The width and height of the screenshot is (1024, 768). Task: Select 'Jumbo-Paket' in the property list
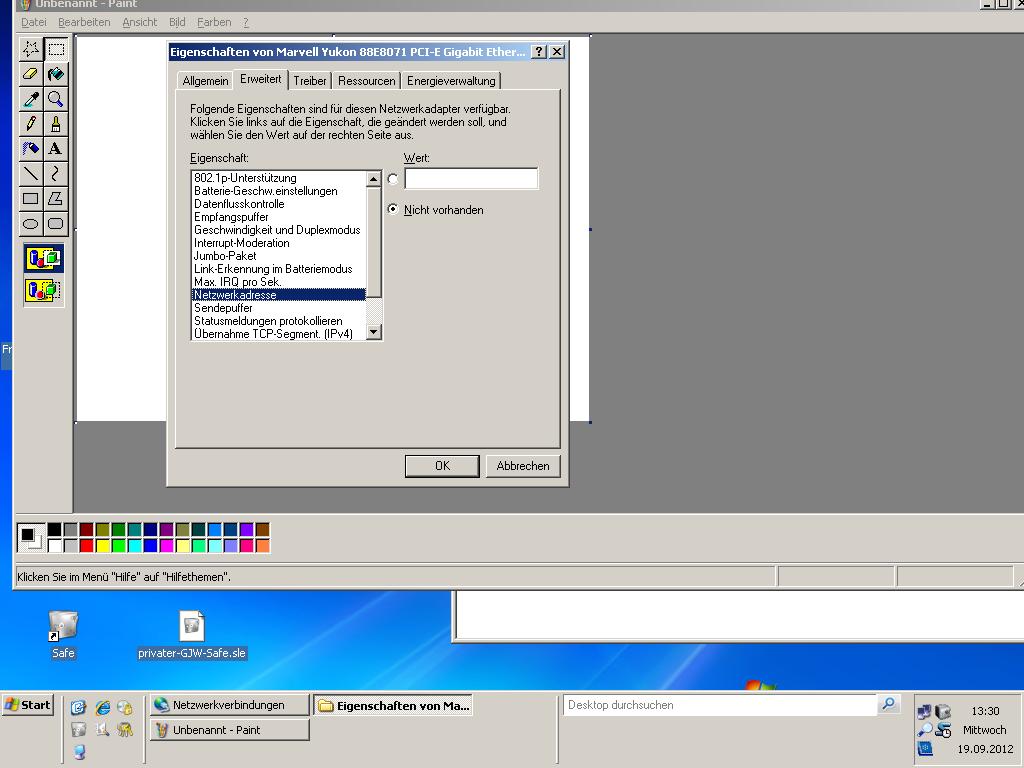[225, 256]
